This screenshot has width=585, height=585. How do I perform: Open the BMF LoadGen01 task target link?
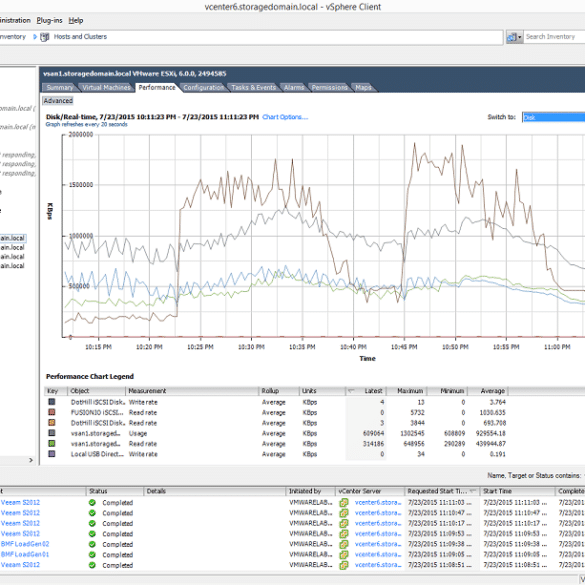25,555
